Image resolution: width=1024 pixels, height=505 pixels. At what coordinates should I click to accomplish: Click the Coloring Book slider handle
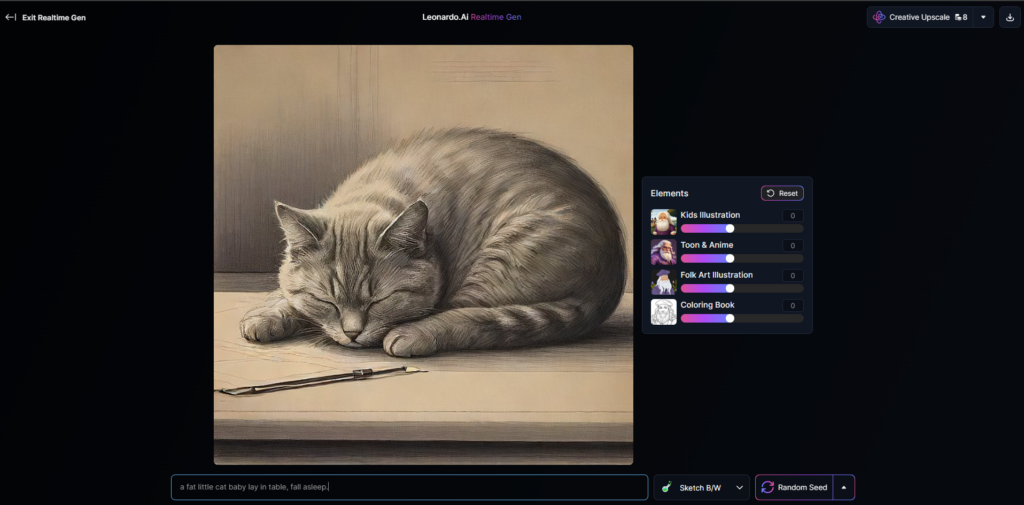click(730, 318)
